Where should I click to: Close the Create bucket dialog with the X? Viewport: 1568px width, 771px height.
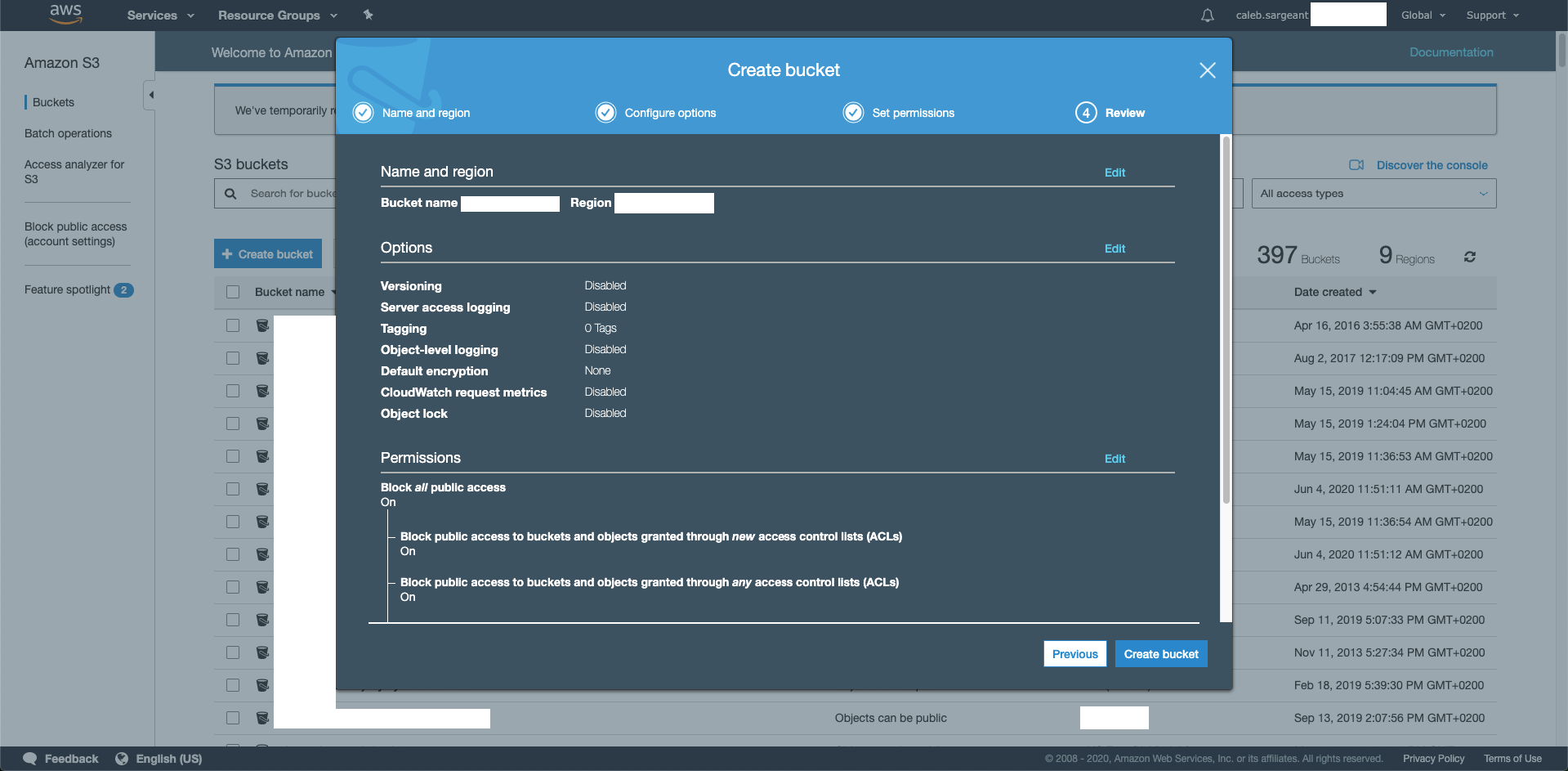tap(1207, 70)
